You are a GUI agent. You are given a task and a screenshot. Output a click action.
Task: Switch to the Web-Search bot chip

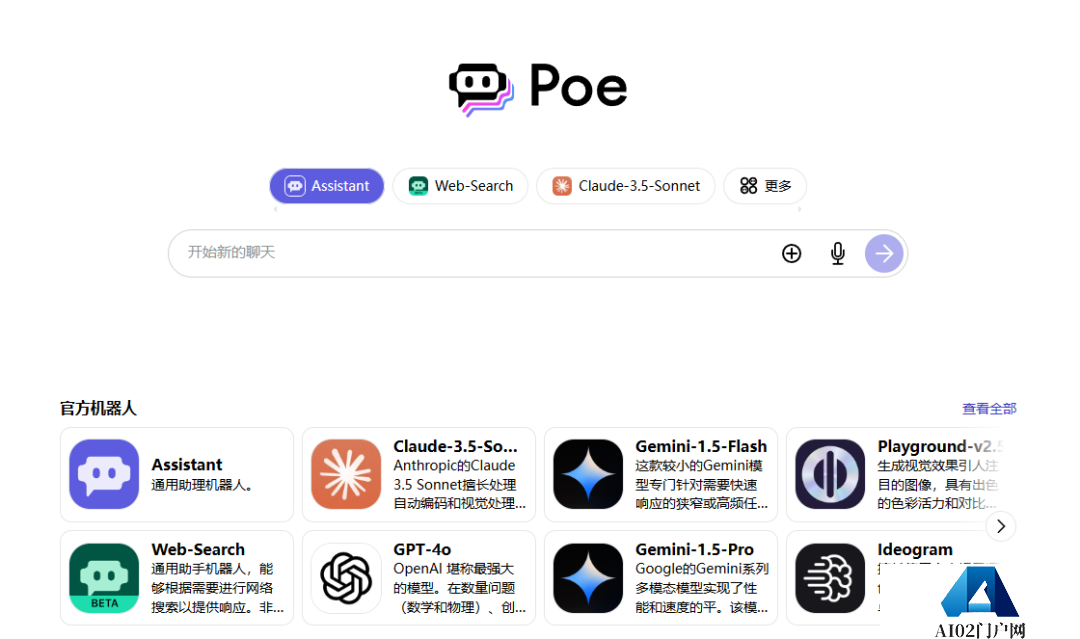point(460,186)
